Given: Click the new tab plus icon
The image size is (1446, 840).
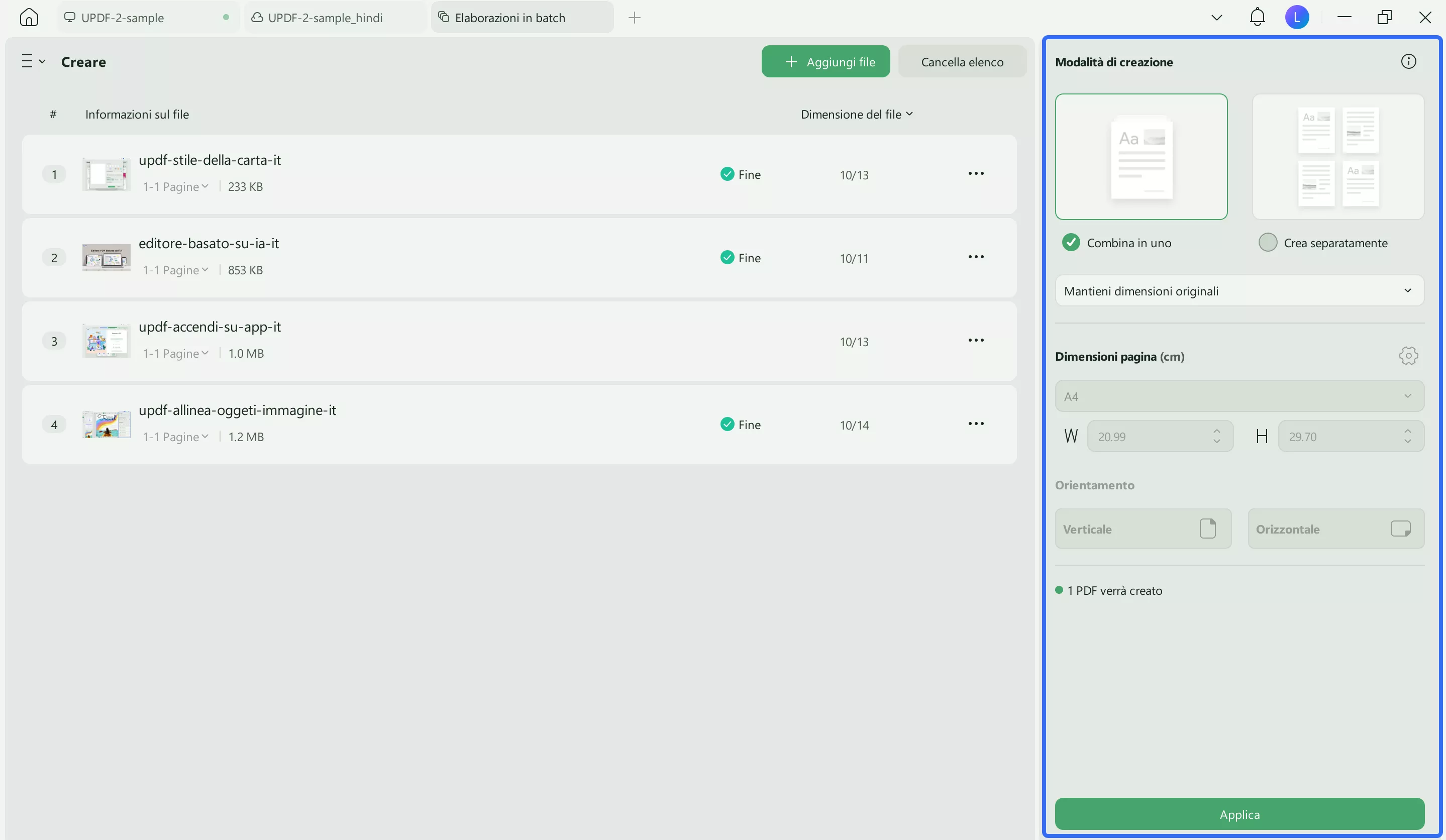Looking at the screenshot, I should click(634, 18).
